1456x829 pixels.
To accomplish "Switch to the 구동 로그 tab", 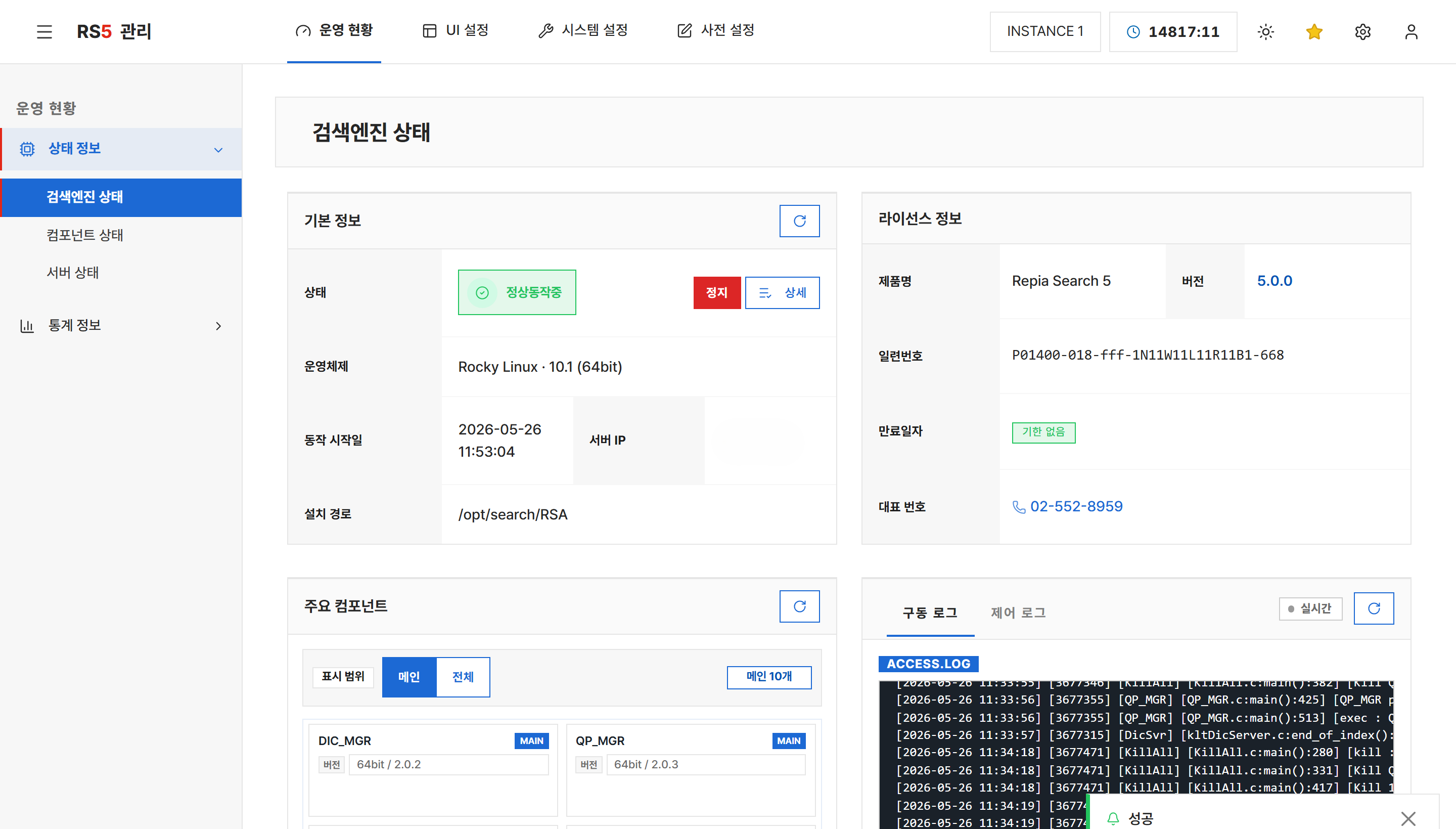I will pyautogui.click(x=930, y=613).
